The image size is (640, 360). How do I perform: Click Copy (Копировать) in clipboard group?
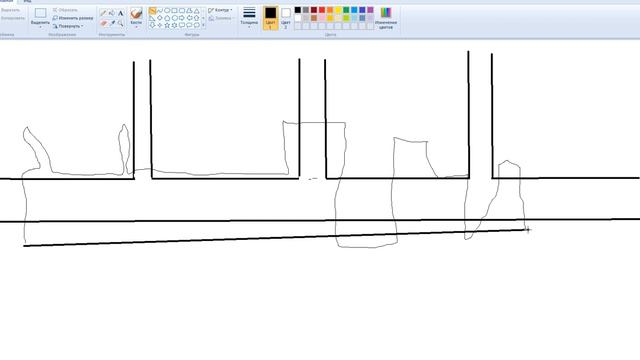(x=12, y=18)
